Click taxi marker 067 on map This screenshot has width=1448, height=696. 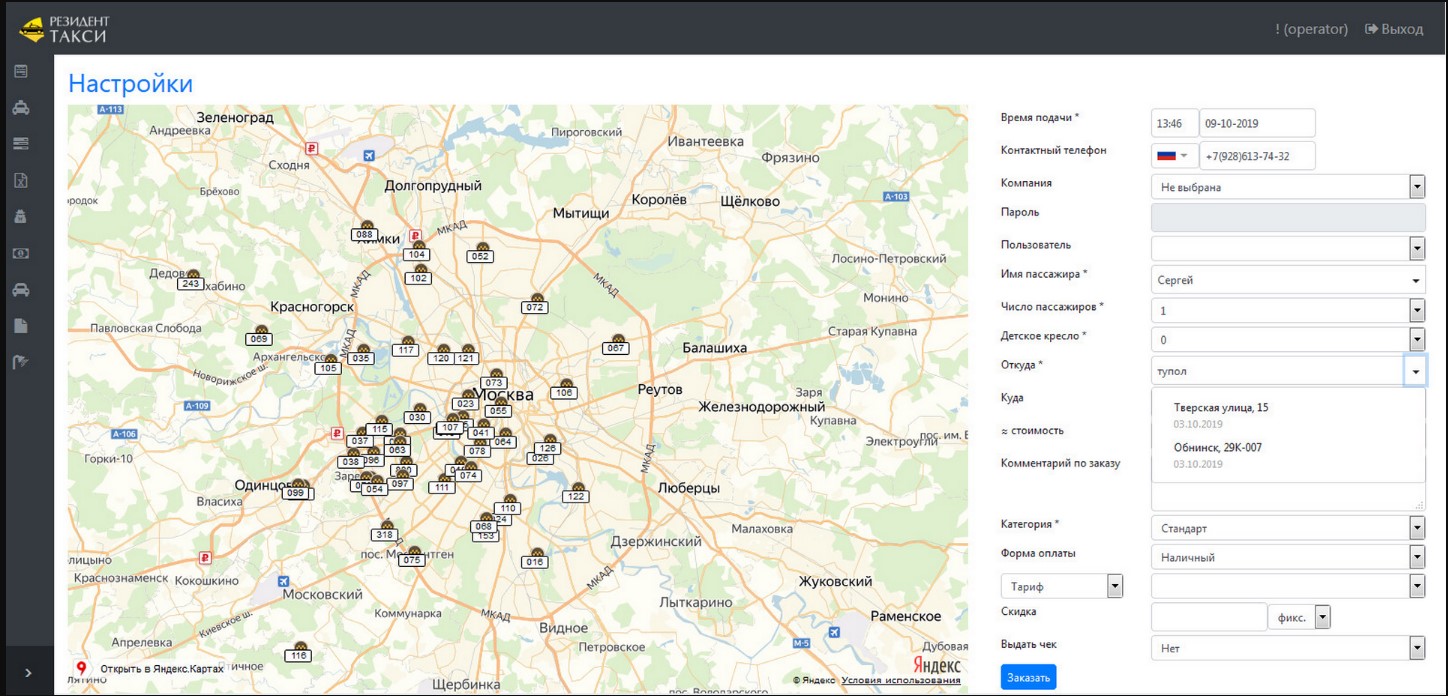(616, 348)
